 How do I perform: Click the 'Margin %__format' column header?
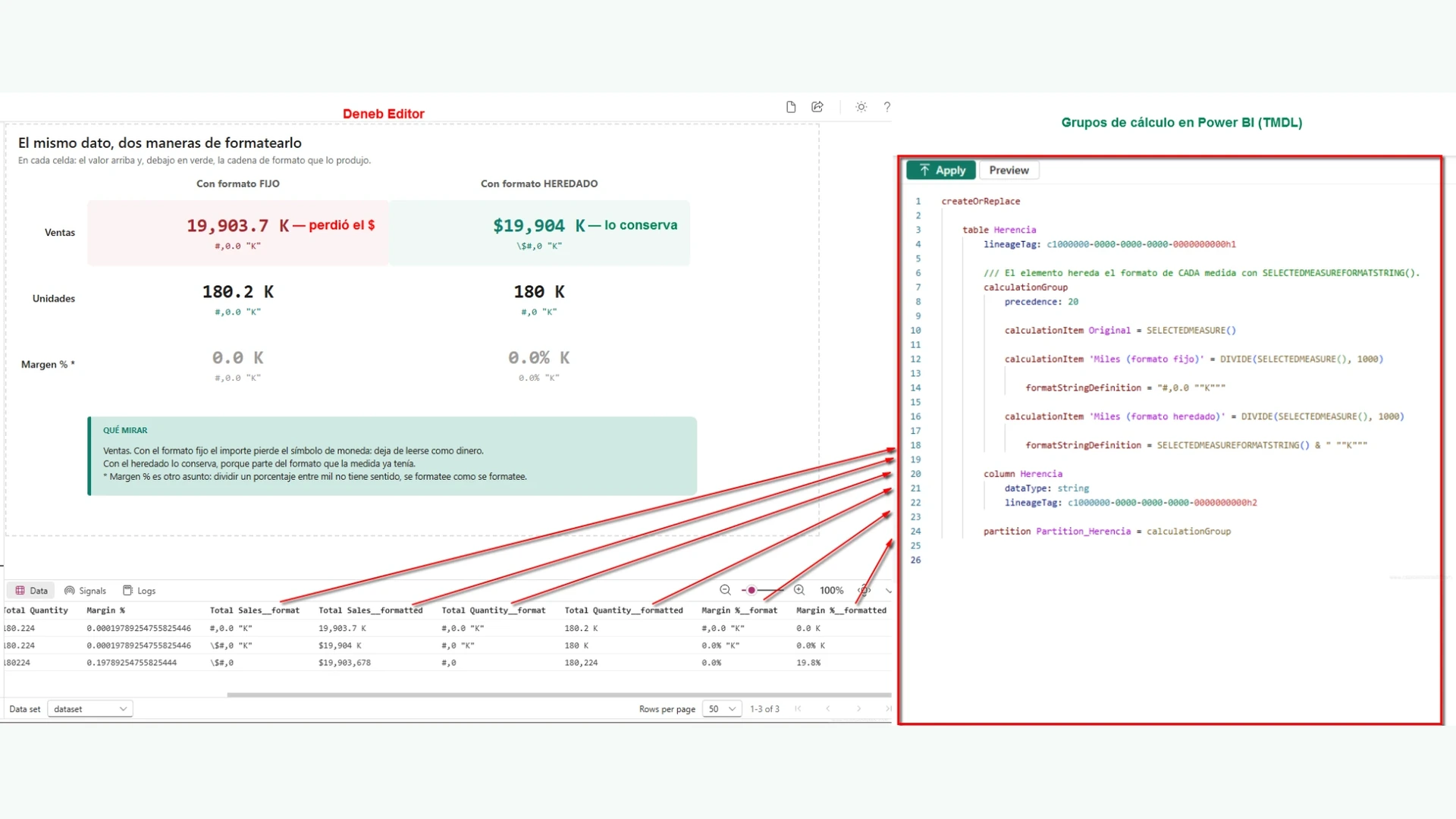739,610
